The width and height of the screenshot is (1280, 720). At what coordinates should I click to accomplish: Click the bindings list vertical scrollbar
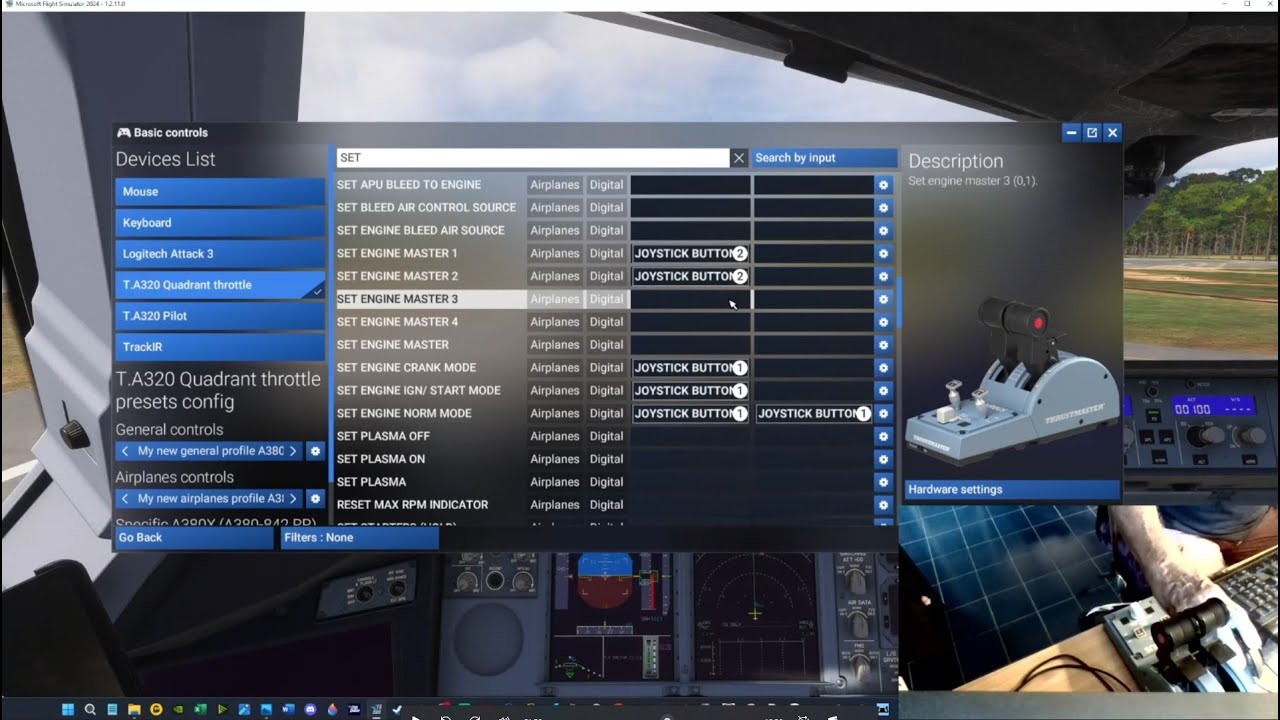899,302
